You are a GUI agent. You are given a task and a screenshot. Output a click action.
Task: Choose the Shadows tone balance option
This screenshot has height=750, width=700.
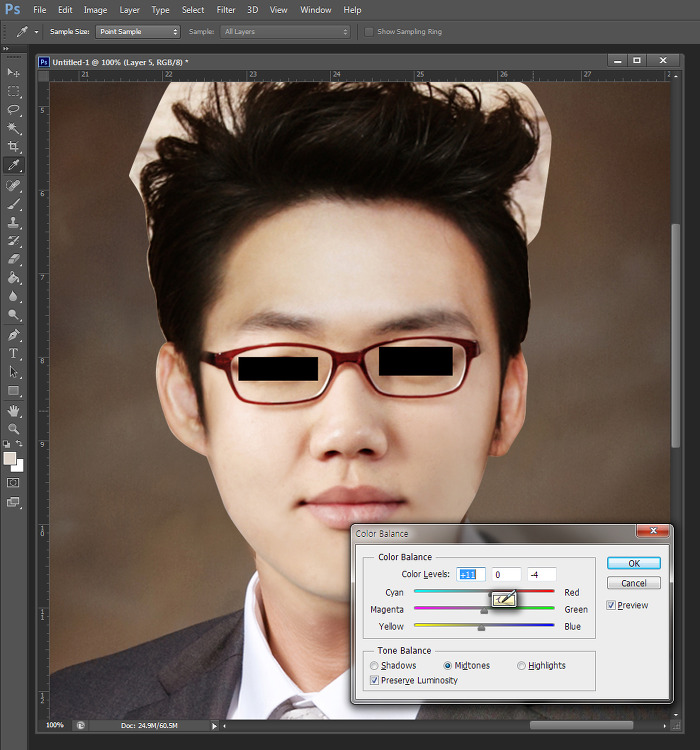375,665
